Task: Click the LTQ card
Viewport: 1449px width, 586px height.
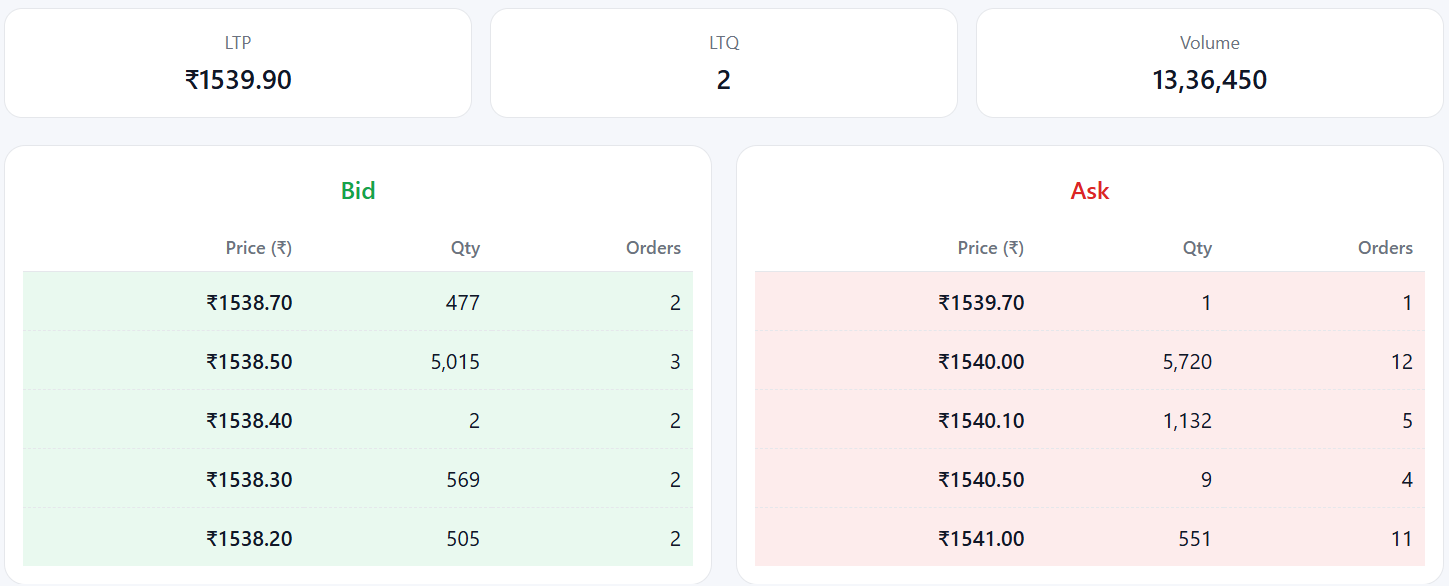Action: [x=723, y=62]
